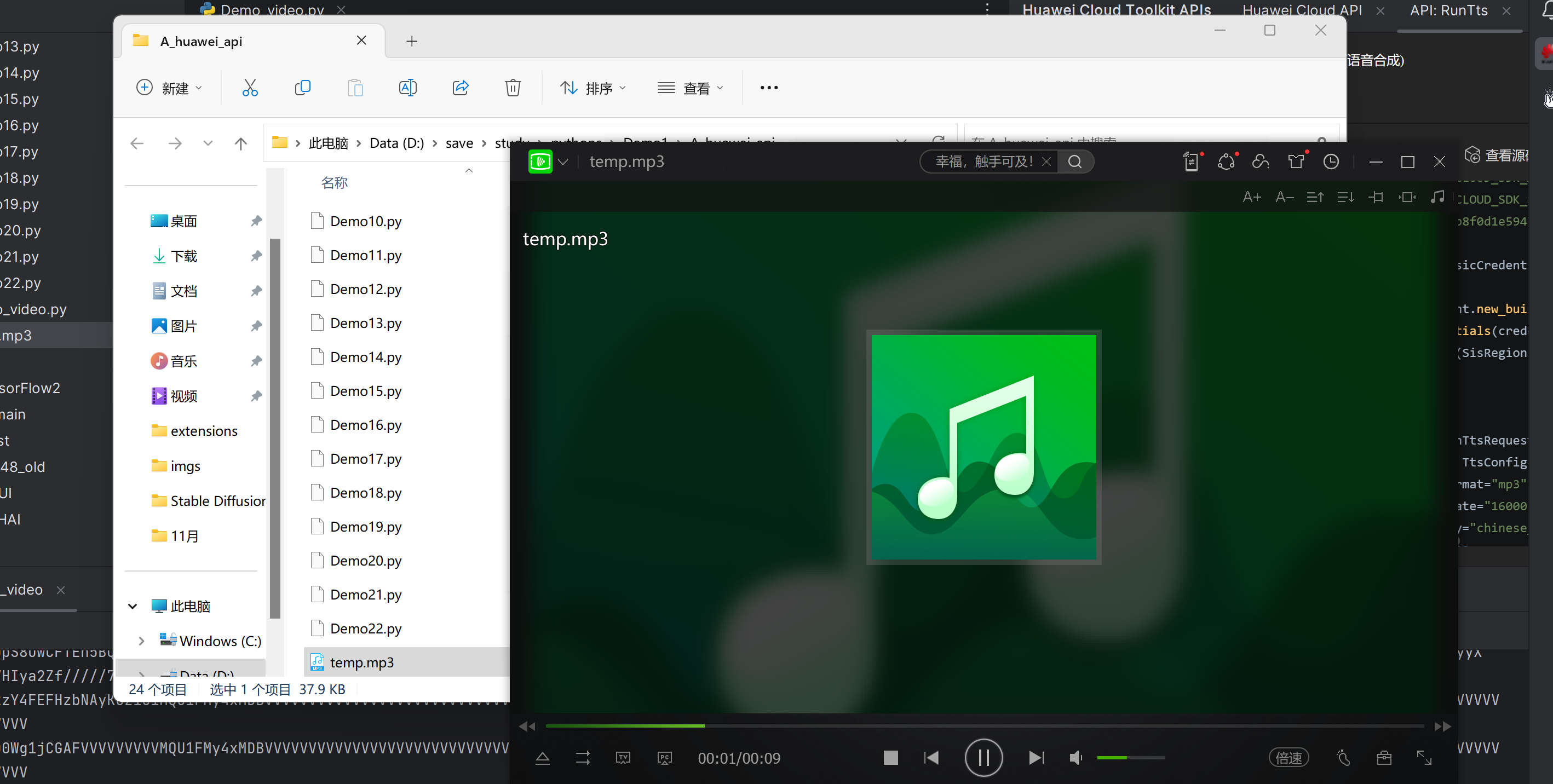Screen dimensions: 1553x784
Task: Click the Copy icon in Explorer toolbar
Action: [x=303, y=88]
